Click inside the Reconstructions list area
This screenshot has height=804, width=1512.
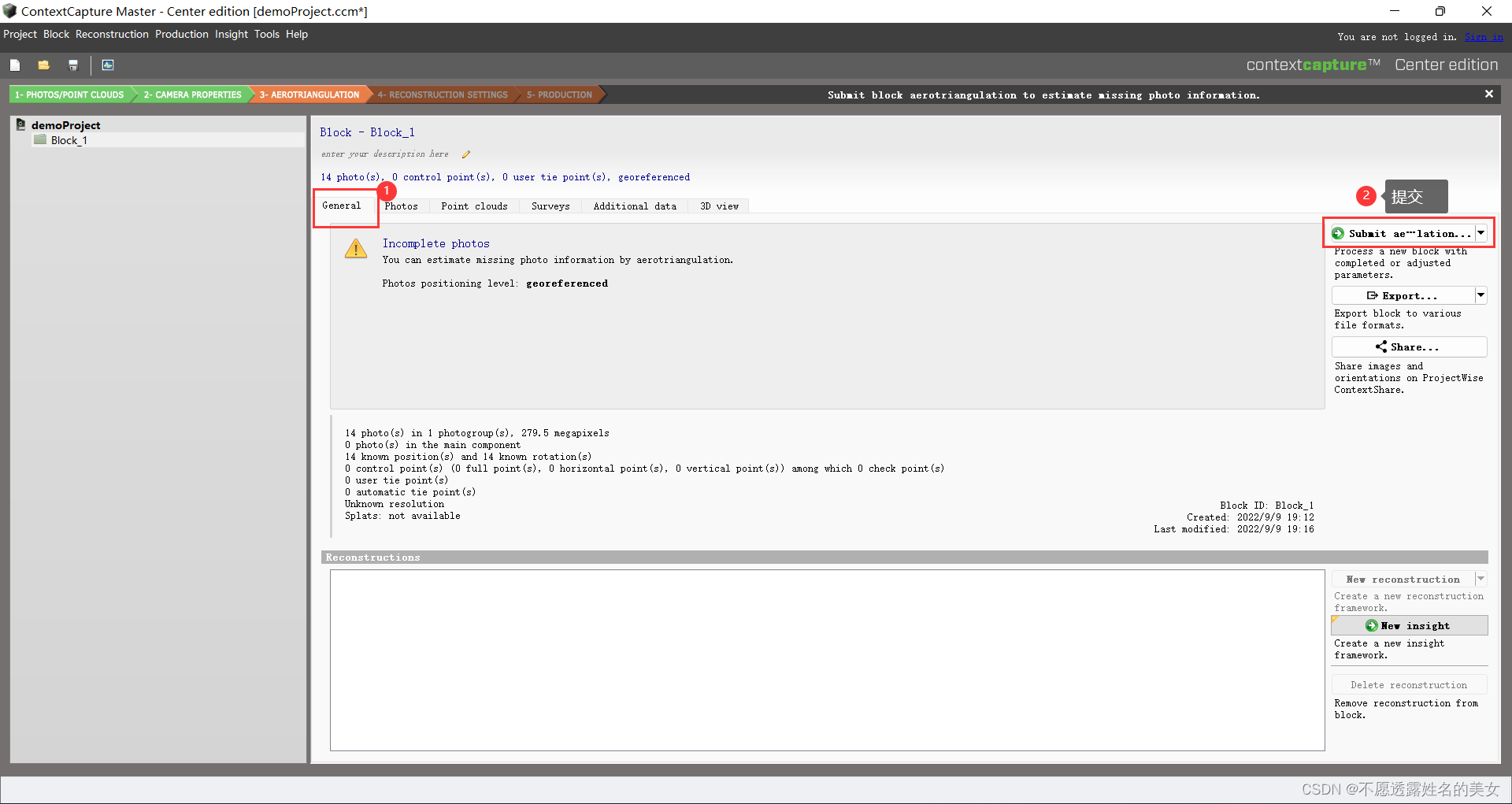click(x=827, y=660)
